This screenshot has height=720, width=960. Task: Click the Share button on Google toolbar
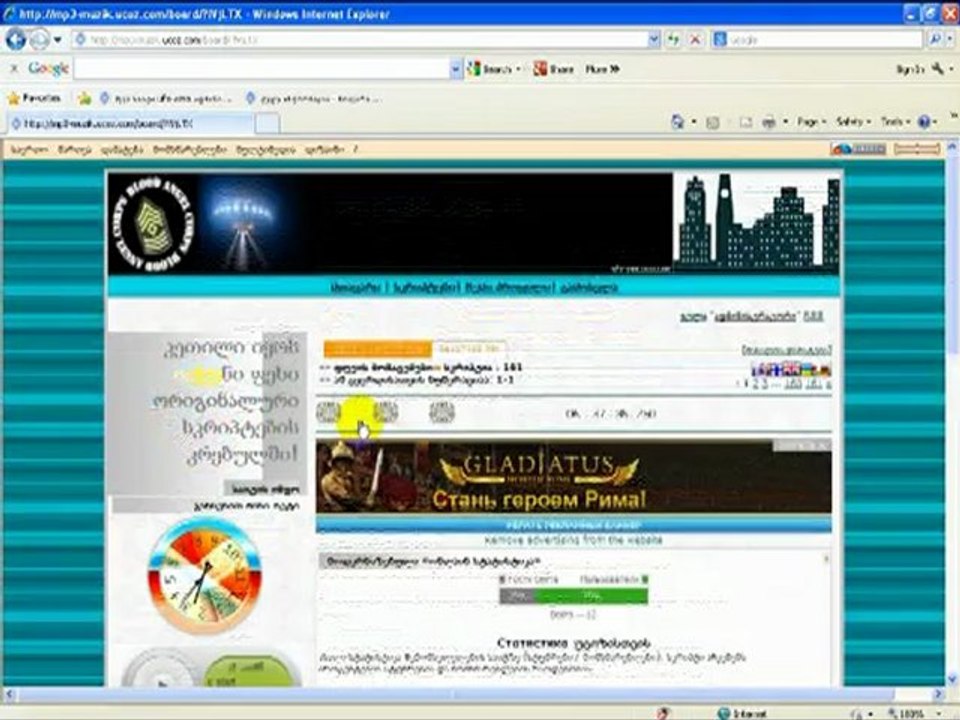point(553,69)
